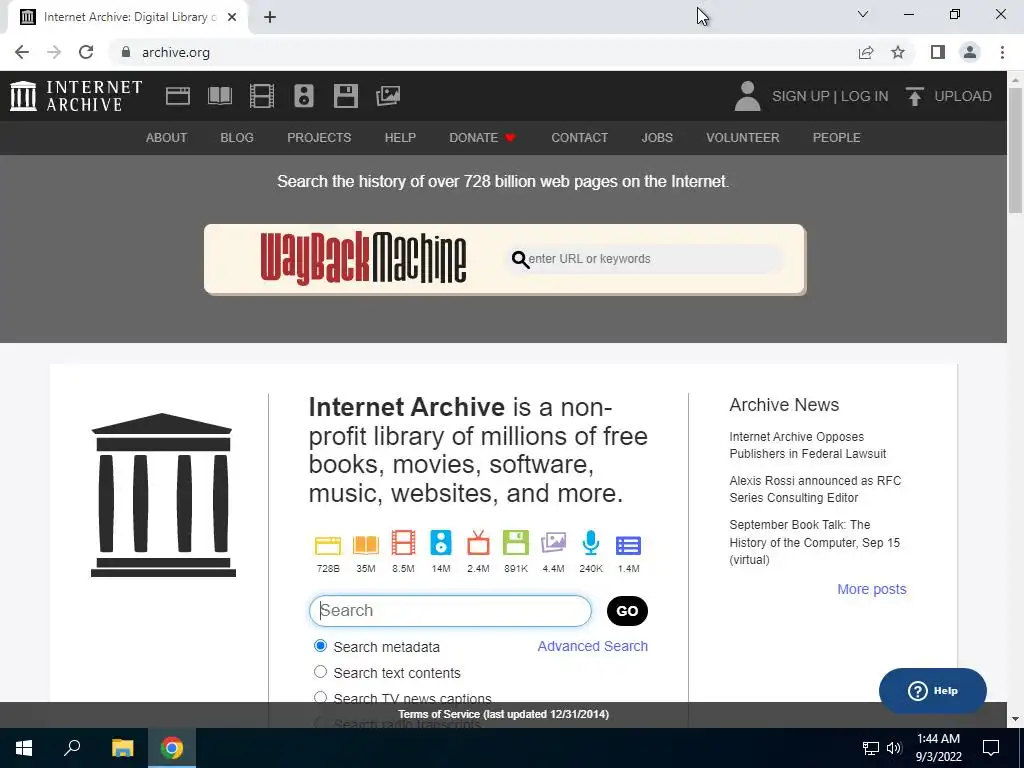The height and width of the screenshot is (768, 1024).
Task: Click the Upload arrow icon
Action: (914, 96)
